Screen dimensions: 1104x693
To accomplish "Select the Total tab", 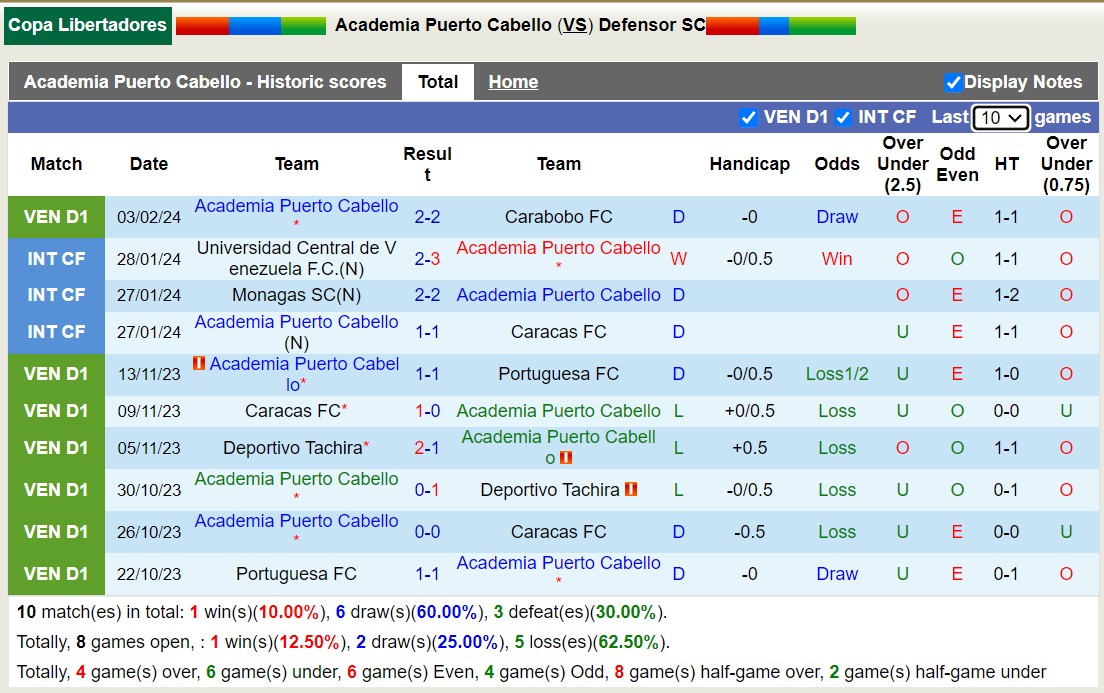I will point(438,83).
